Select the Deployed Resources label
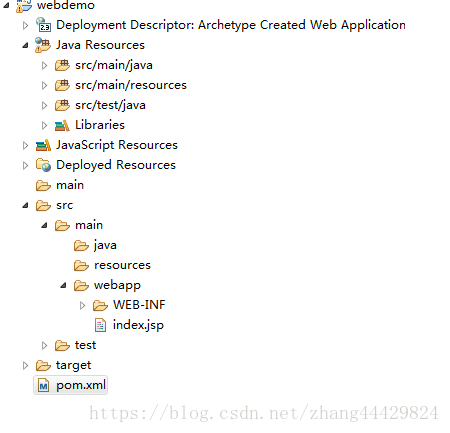 [x=116, y=165]
